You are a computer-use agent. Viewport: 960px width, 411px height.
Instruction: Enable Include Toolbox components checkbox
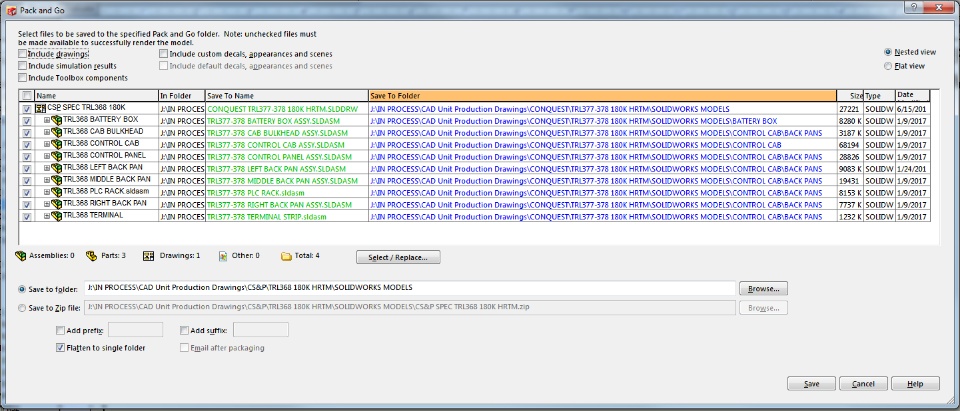23,78
